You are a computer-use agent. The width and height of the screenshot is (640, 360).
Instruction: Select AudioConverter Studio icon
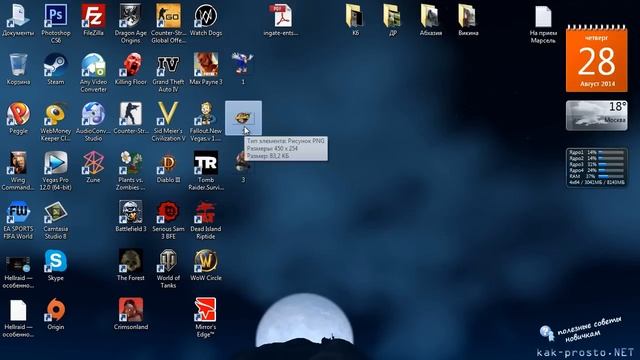coord(93,114)
